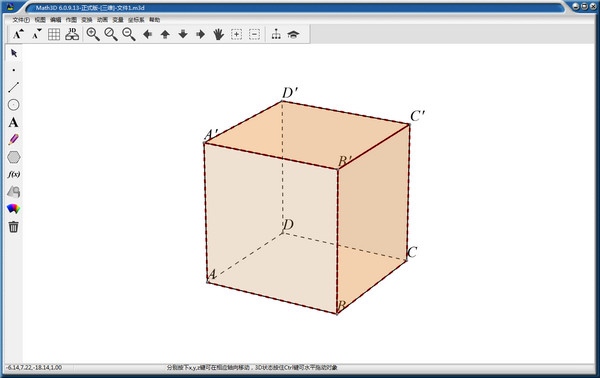Open the 视图 menu
The width and height of the screenshot is (600, 378).
[x=40, y=20]
